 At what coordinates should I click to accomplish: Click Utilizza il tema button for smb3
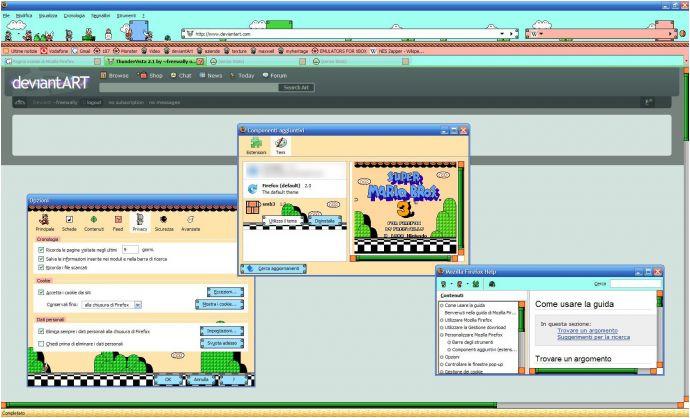click(283, 220)
